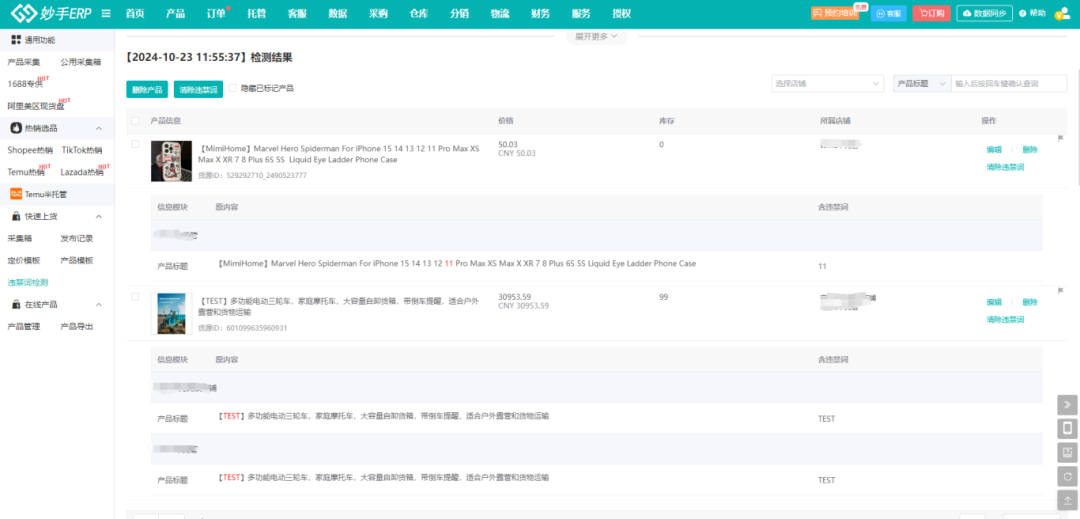
Task: Open the 财务 top menu
Action: pos(541,14)
